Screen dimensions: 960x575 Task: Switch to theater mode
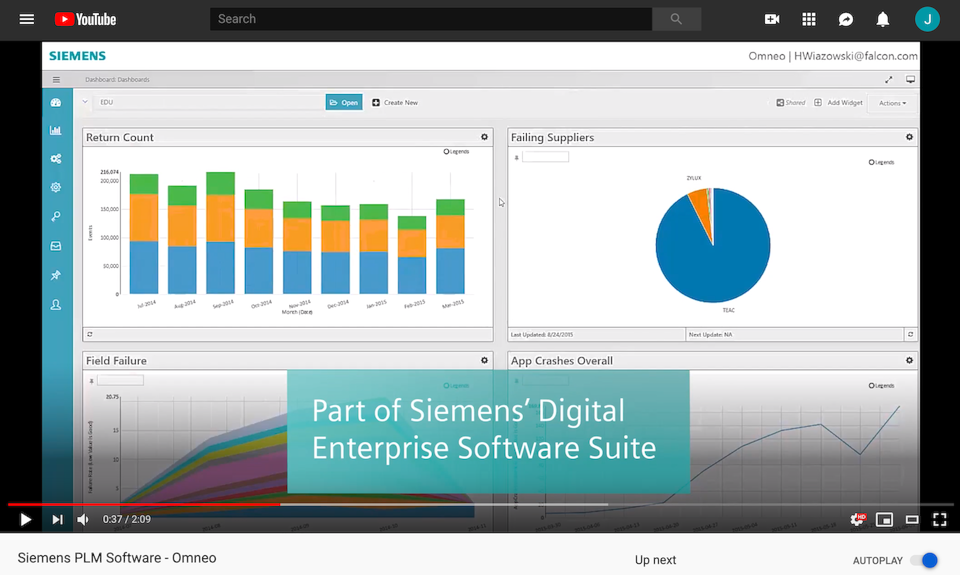tap(912, 519)
